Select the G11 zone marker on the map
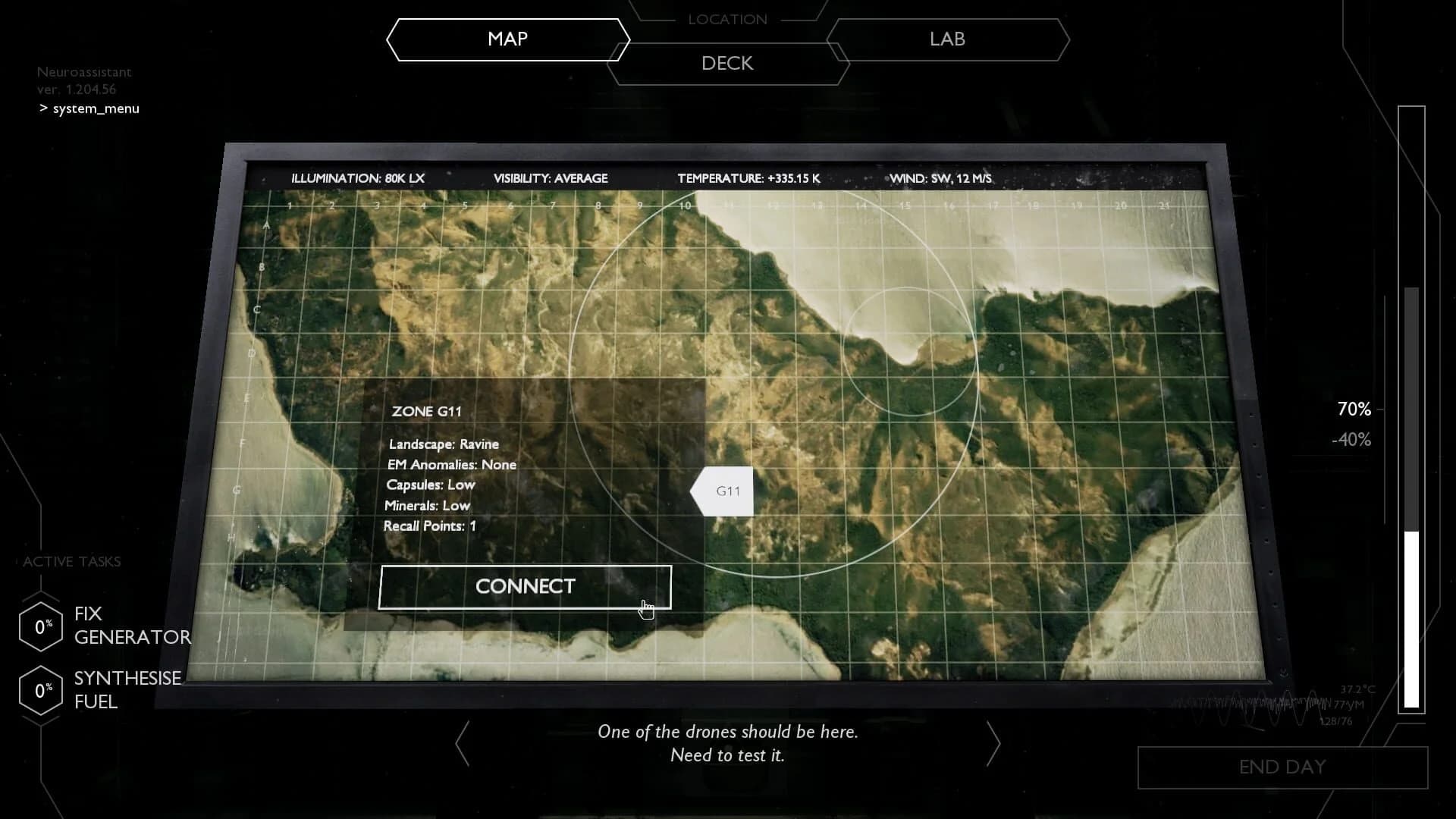Image resolution: width=1456 pixels, height=819 pixels. tap(725, 491)
